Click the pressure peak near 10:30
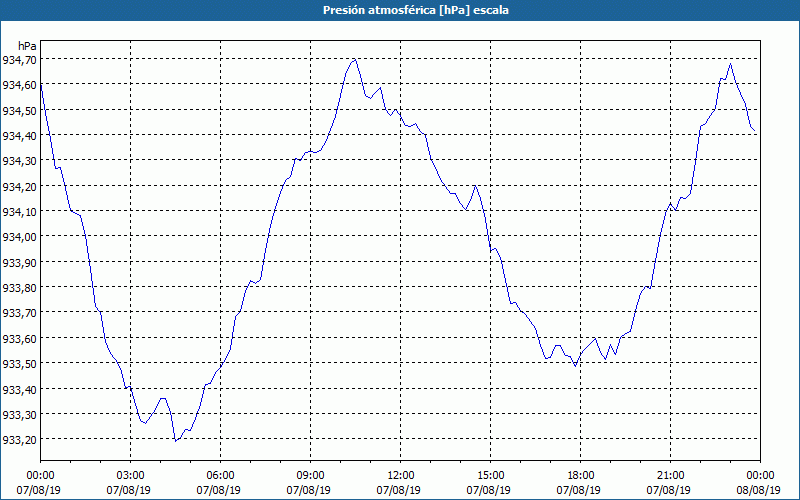Image resolution: width=800 pixels, height=500 pixels. [x=355, y=59]
